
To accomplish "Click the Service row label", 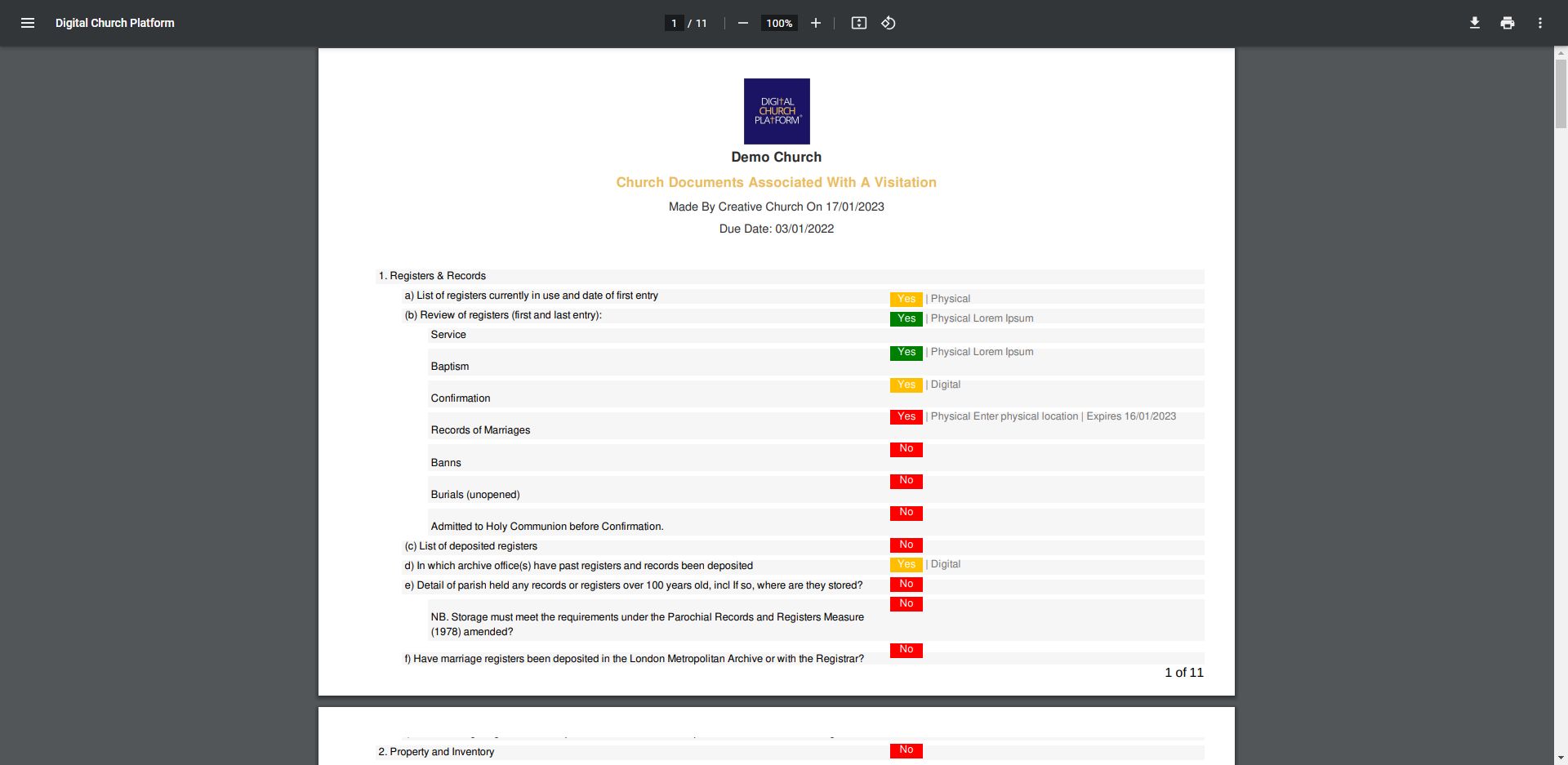I will (448, 335).
